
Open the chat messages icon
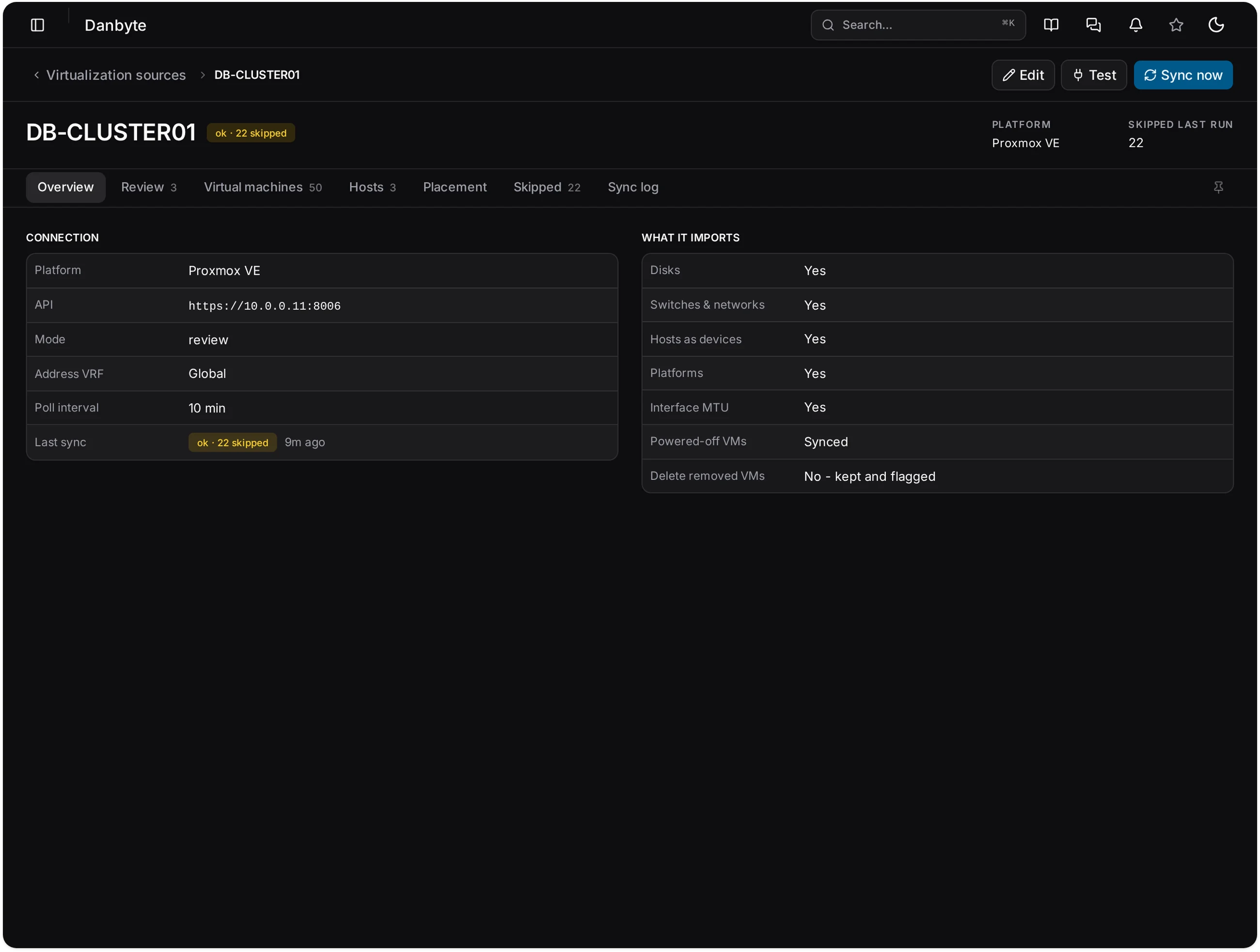[1093, 25]
